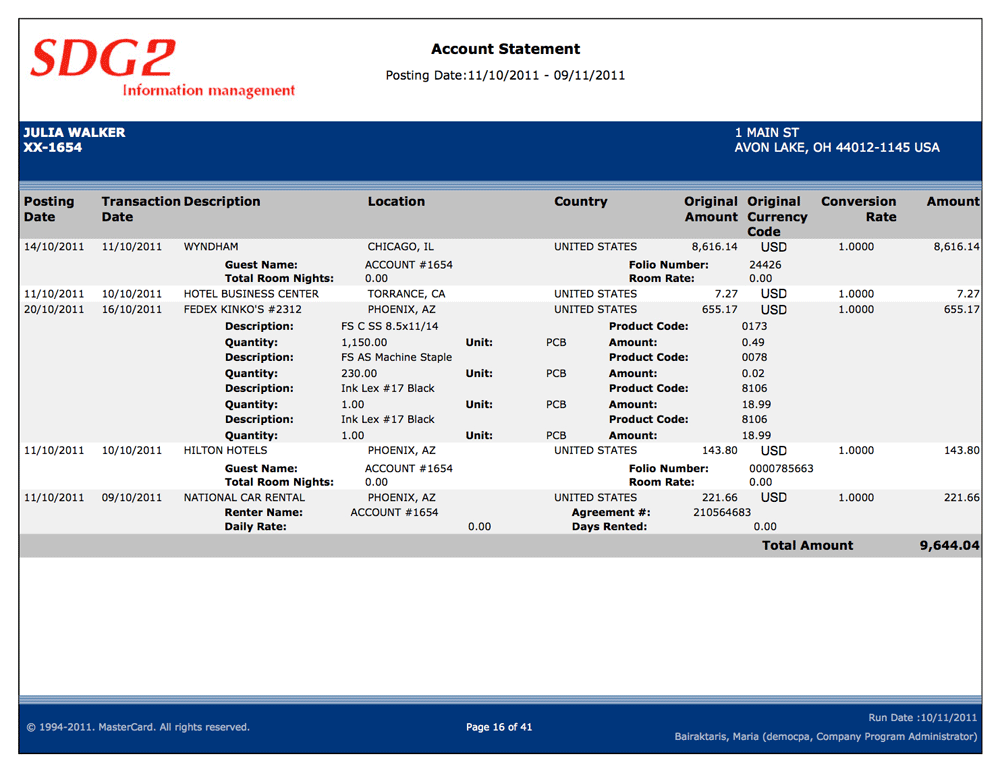Select the "Renter Name:" label

pyautogui.click(x=263, y=513)
